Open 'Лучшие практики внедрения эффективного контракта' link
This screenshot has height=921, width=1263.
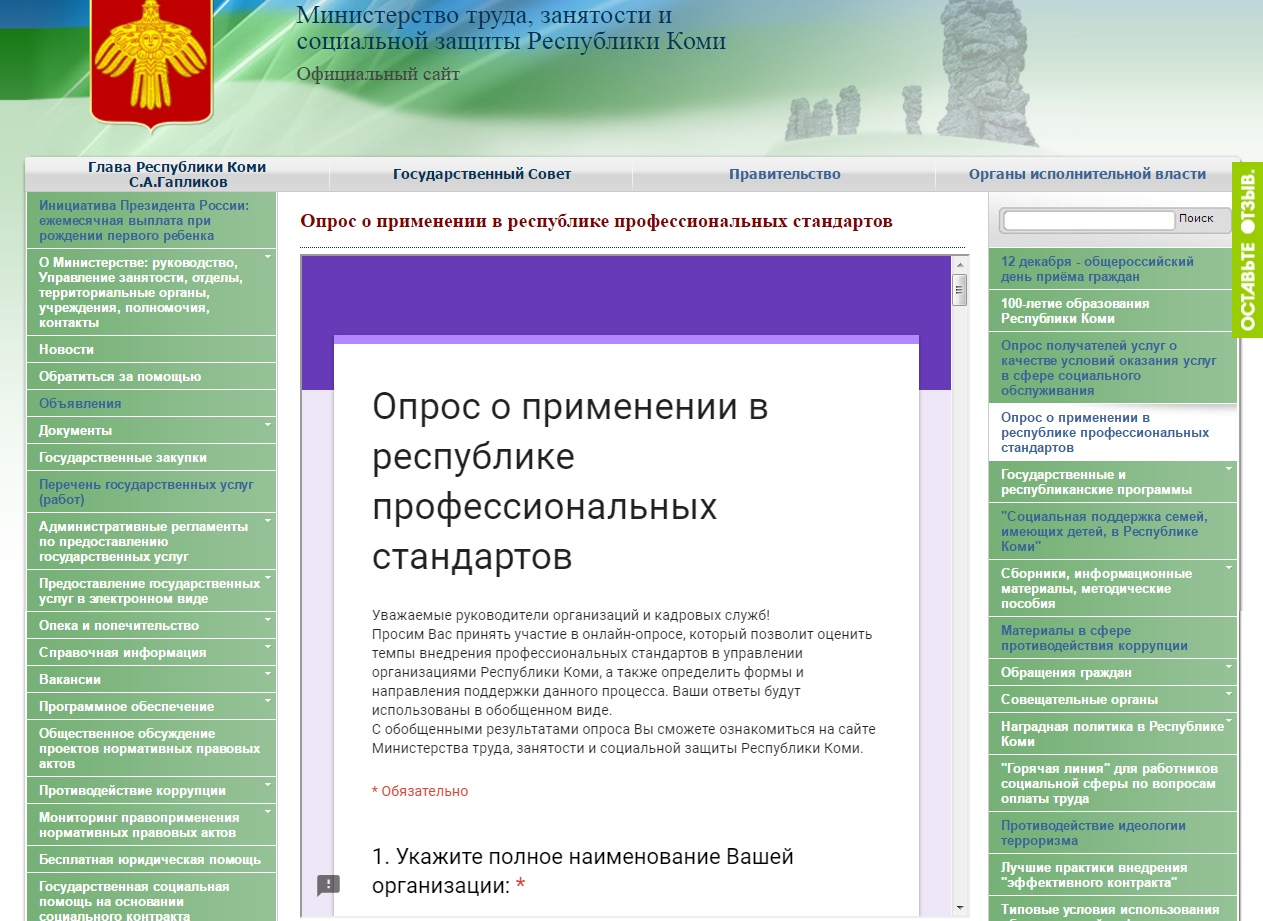click(x=1112, y=875)
